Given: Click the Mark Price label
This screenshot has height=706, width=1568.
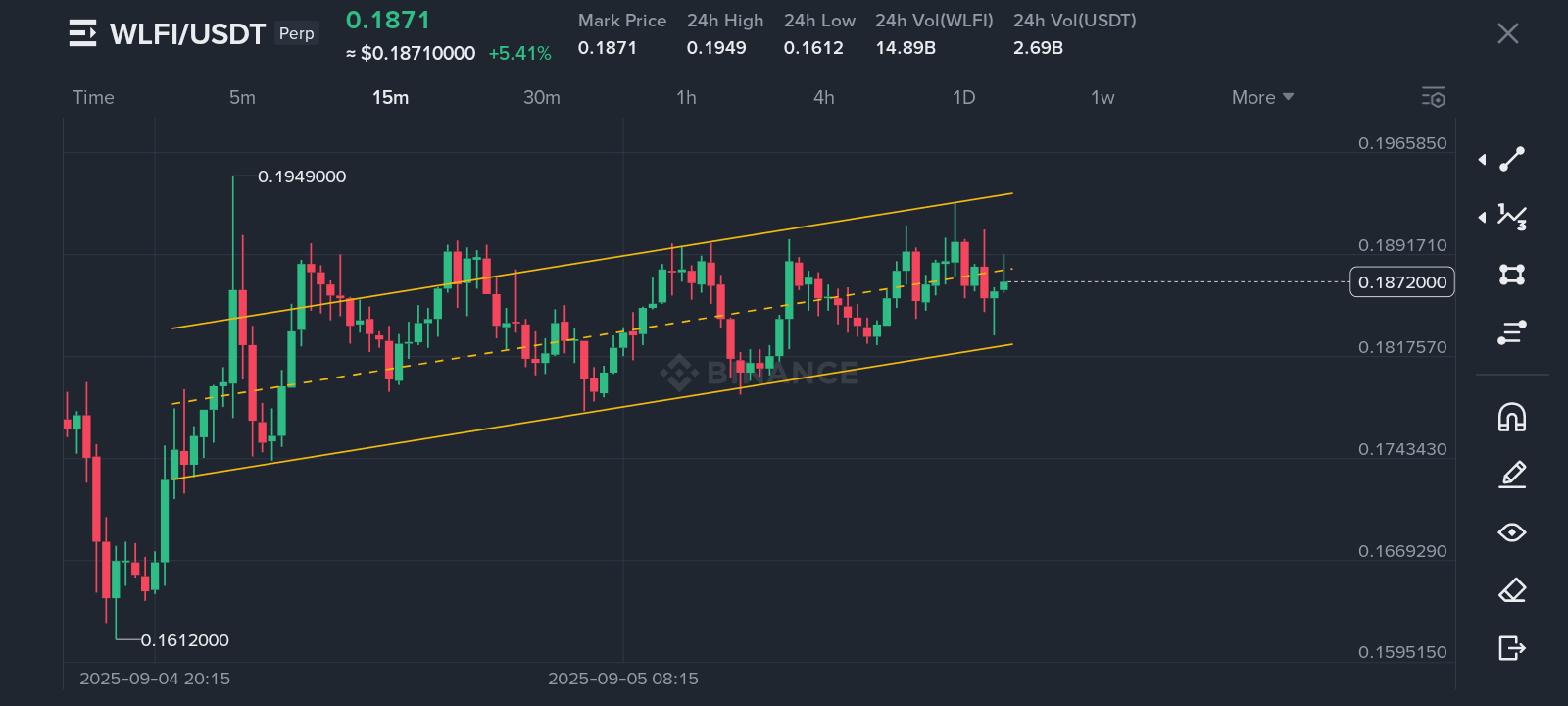Looking at the screenshot, I should tap(622, 21).
